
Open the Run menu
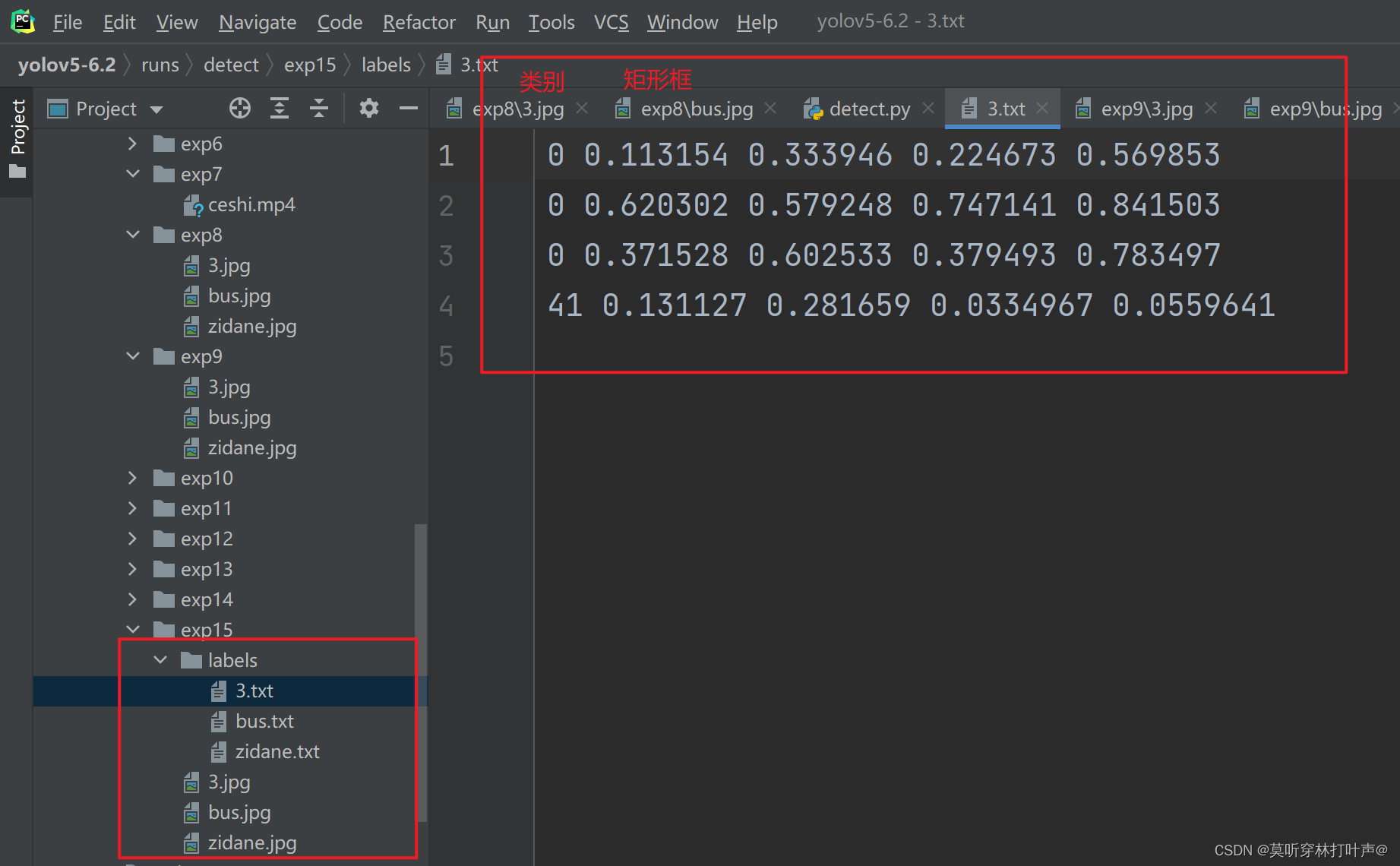(x=492, y=22)
